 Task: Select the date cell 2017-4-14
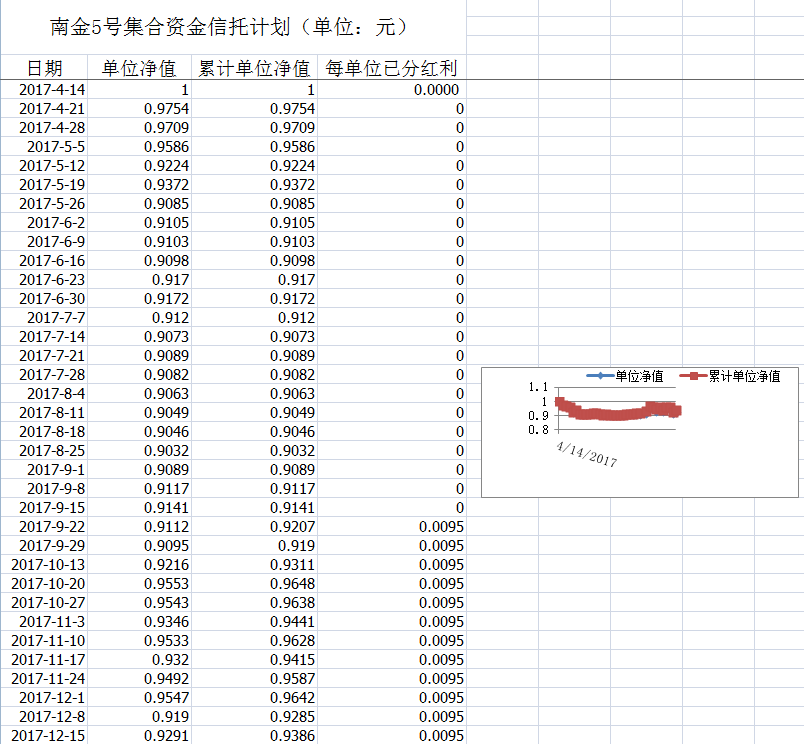[52, 90]
